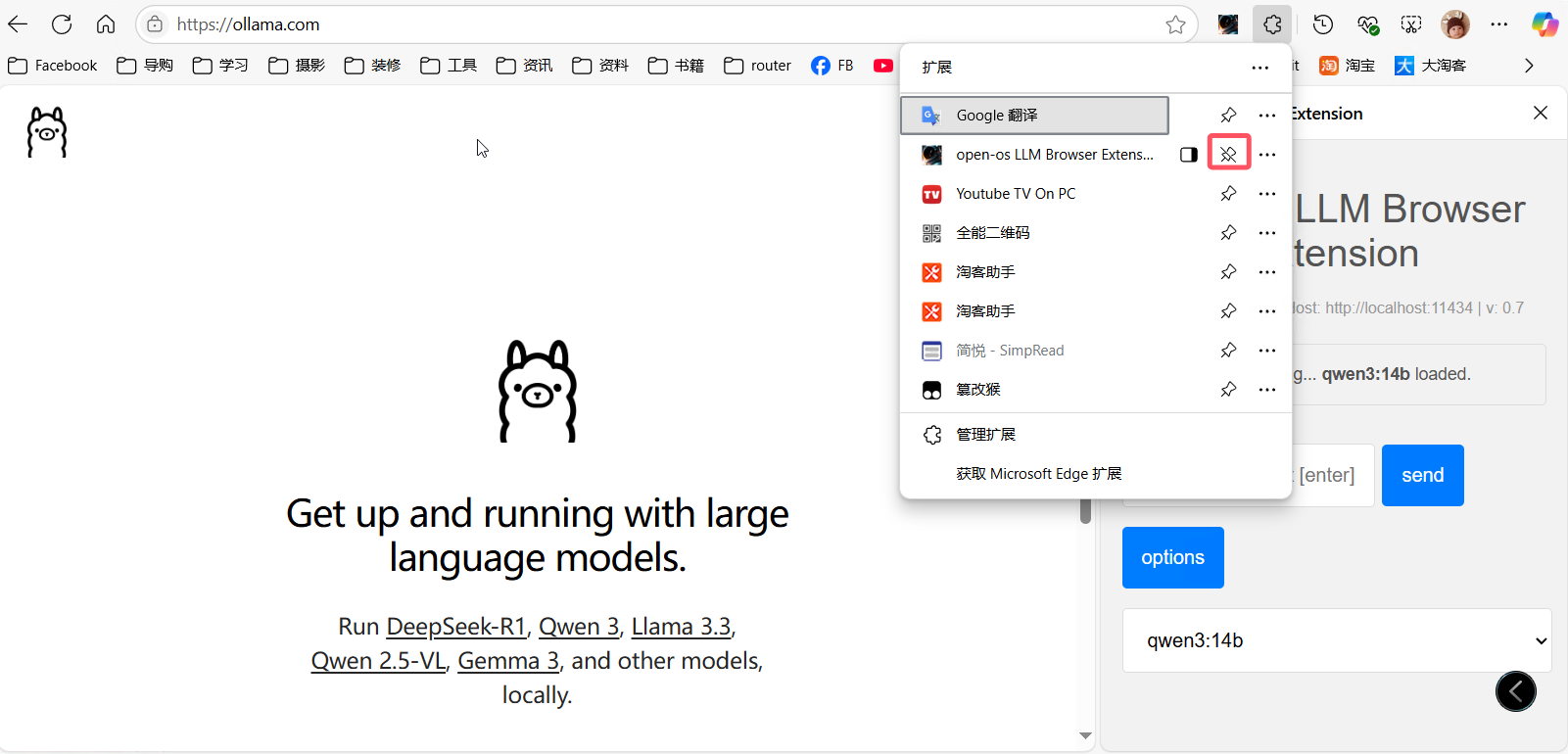Screen dimensions: 1568x754
Task: Open the qwen3:14b model dropdown
Action: pos(1337,640)
